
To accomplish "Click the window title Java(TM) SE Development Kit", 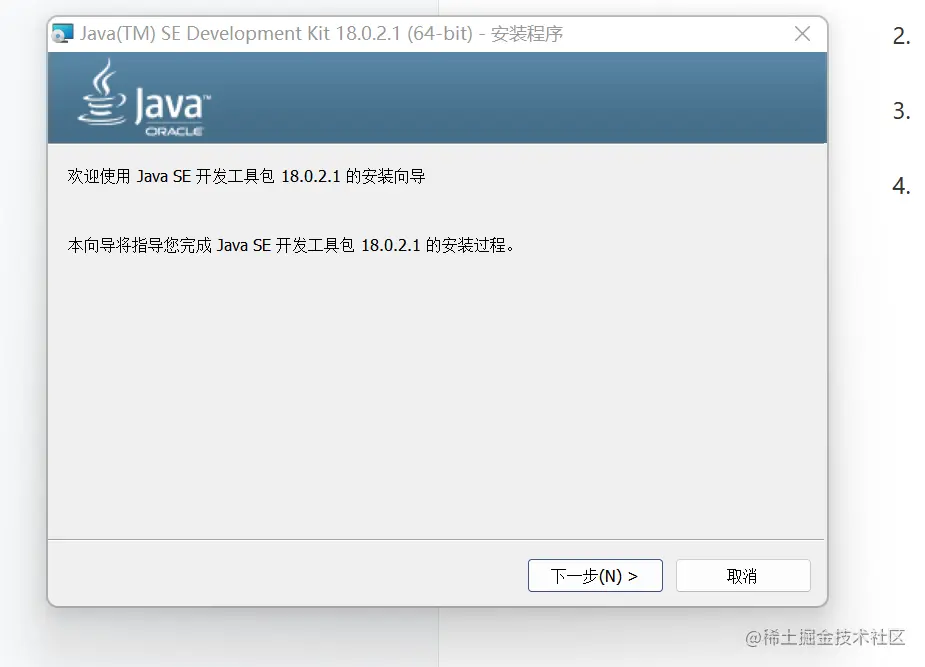I will click(x=204, y=34).
